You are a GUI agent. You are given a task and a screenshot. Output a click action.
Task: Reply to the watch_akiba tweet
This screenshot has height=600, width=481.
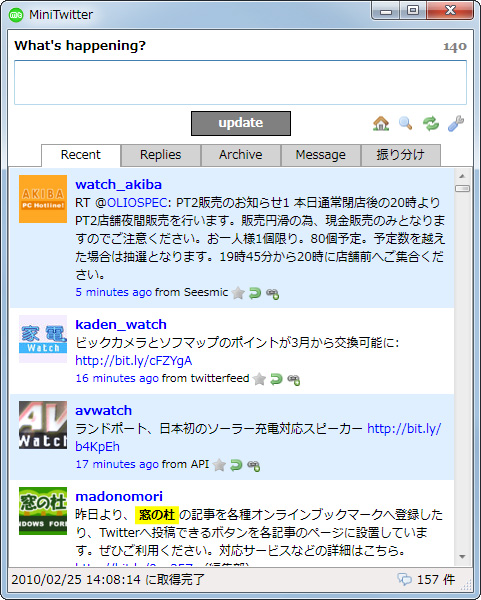(255, 293)
